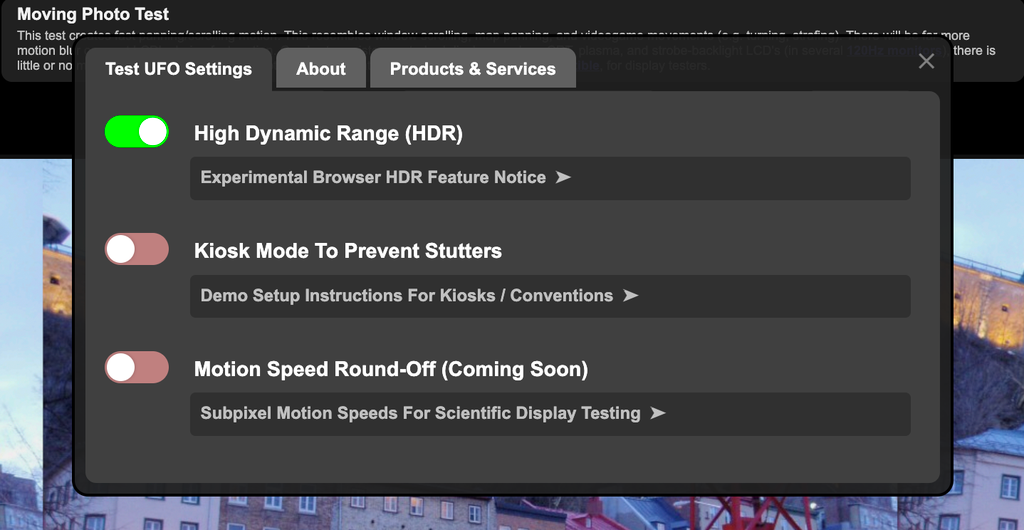Viewport: 1024px width, 530px height.
Task: Expand Subpixel Motion Speeds text
Action: pyautogui.click(x=420, y=413)
